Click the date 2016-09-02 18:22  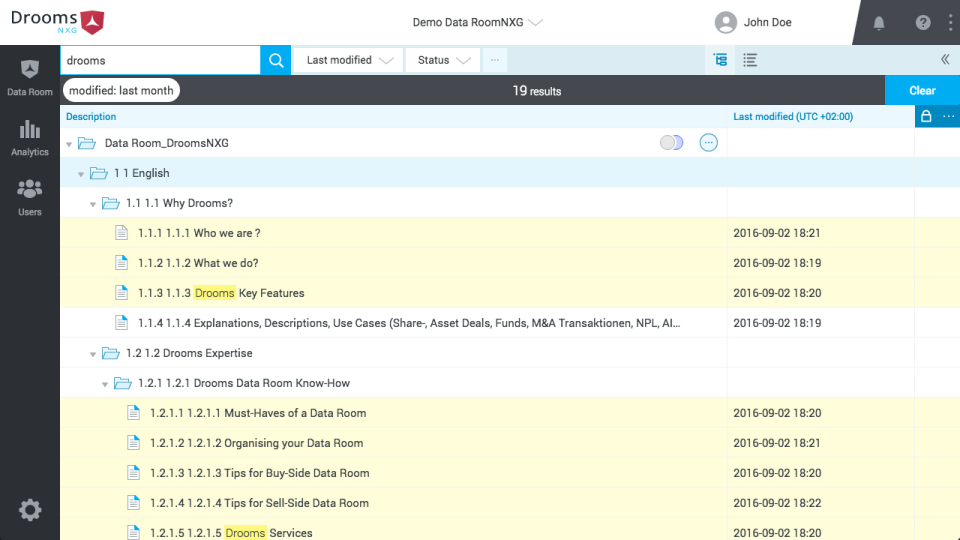777,503
